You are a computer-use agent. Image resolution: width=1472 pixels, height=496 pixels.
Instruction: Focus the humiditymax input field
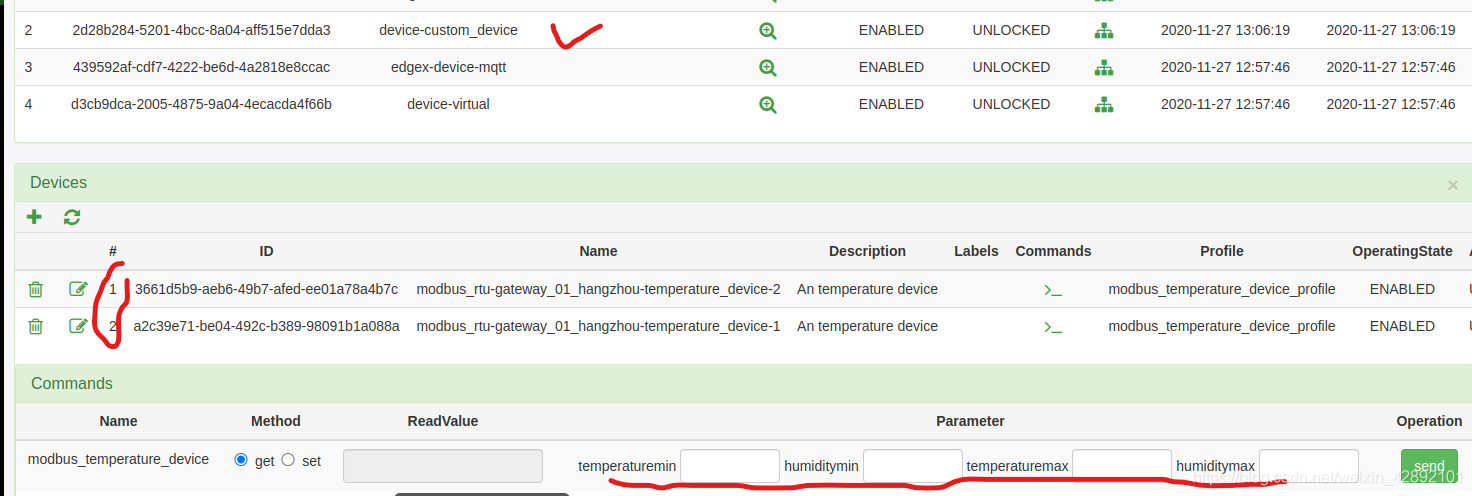click(x=1309, y=466)
